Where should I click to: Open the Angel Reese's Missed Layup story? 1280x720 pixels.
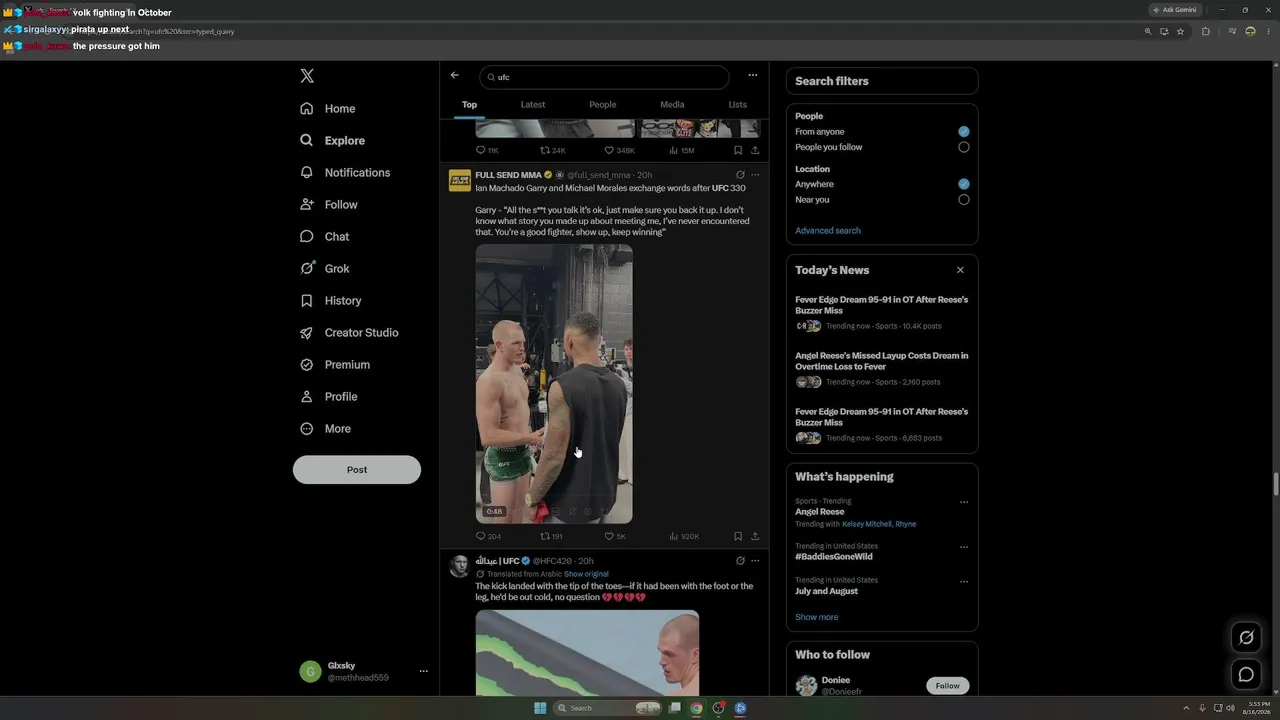pyautogui.click(x=882, y=368)
